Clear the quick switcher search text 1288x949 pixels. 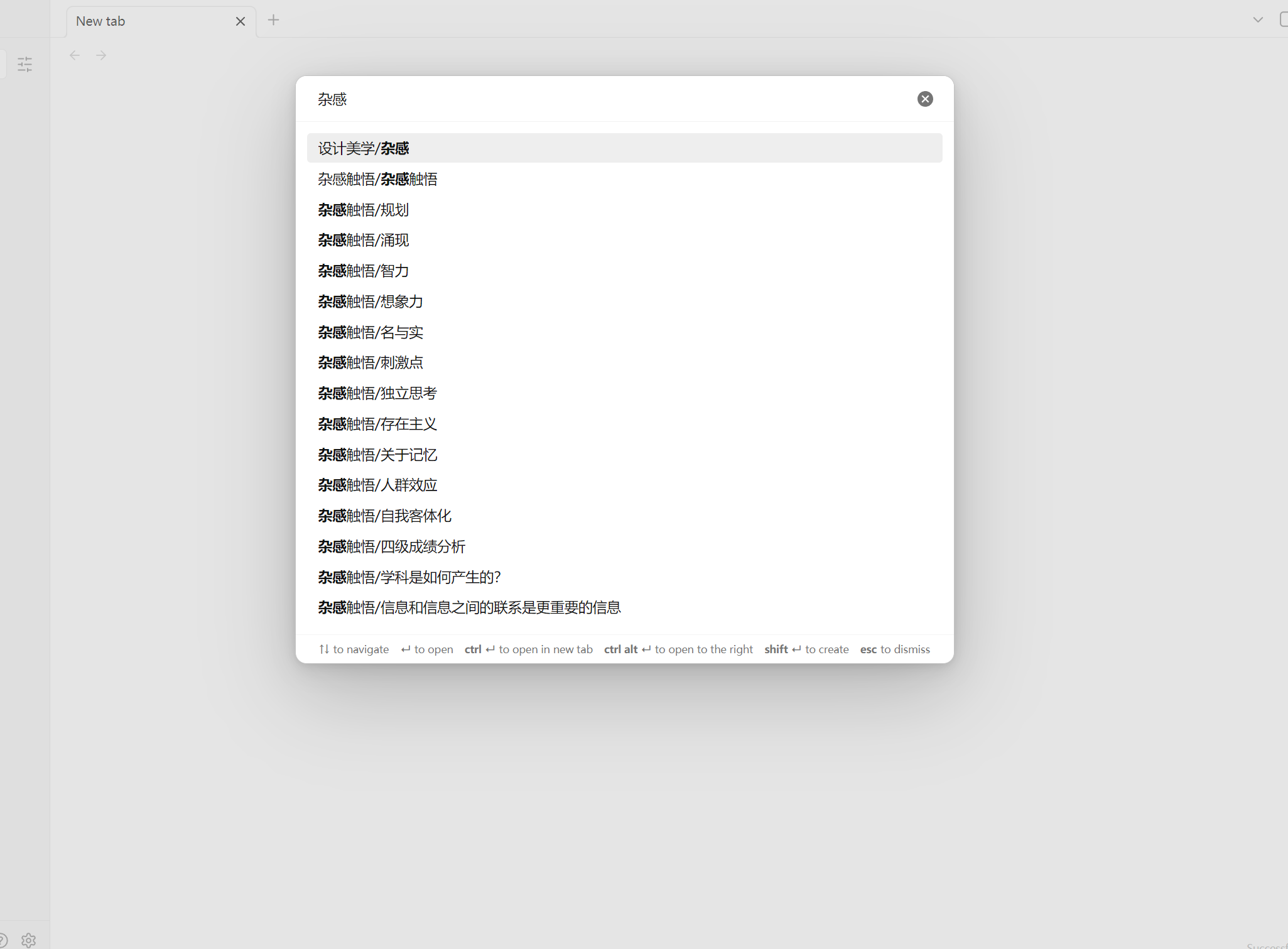924,99
